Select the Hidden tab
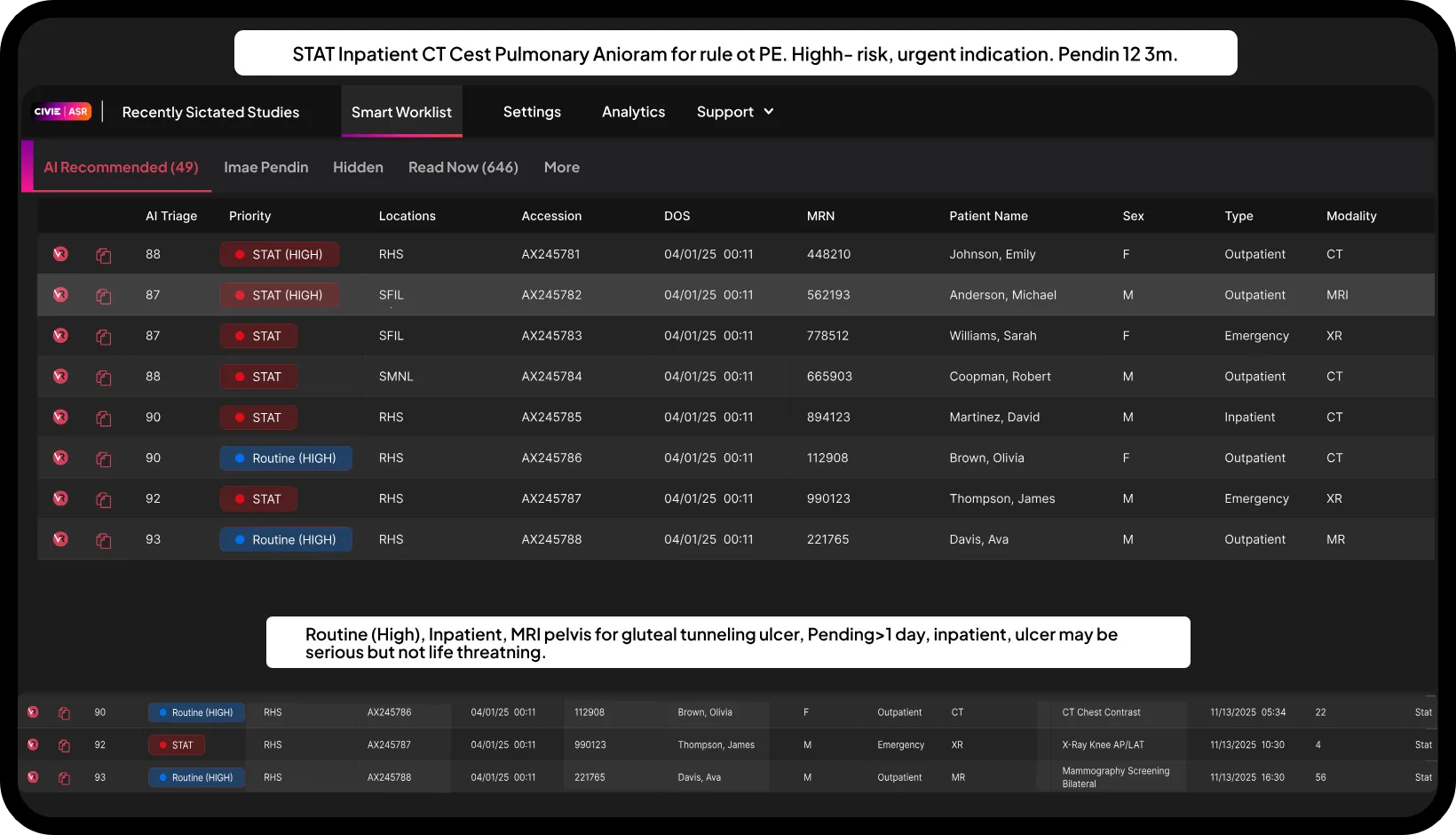 coord(358,167)
